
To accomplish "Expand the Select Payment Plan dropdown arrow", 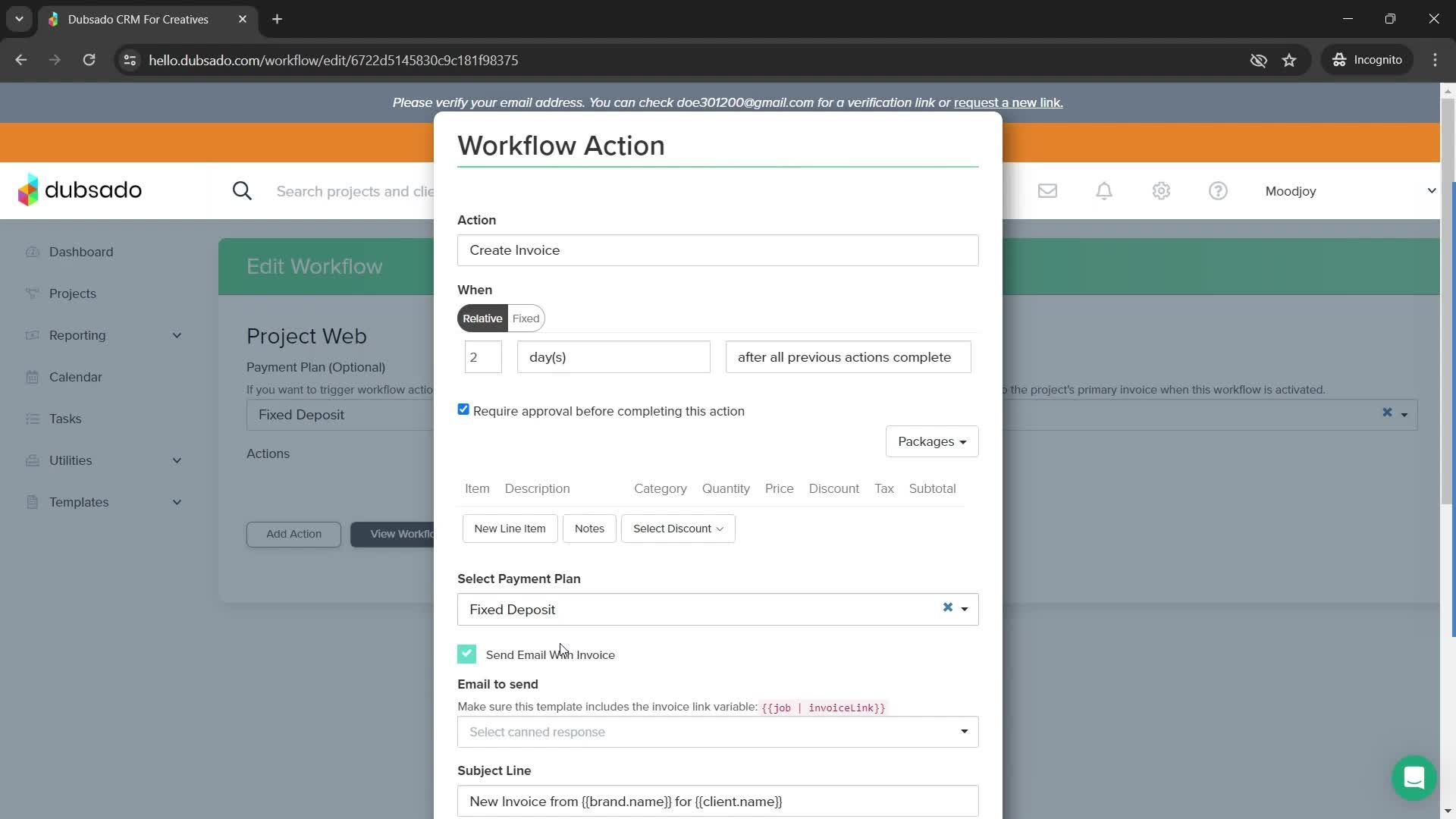I will [x=965, y=609].
